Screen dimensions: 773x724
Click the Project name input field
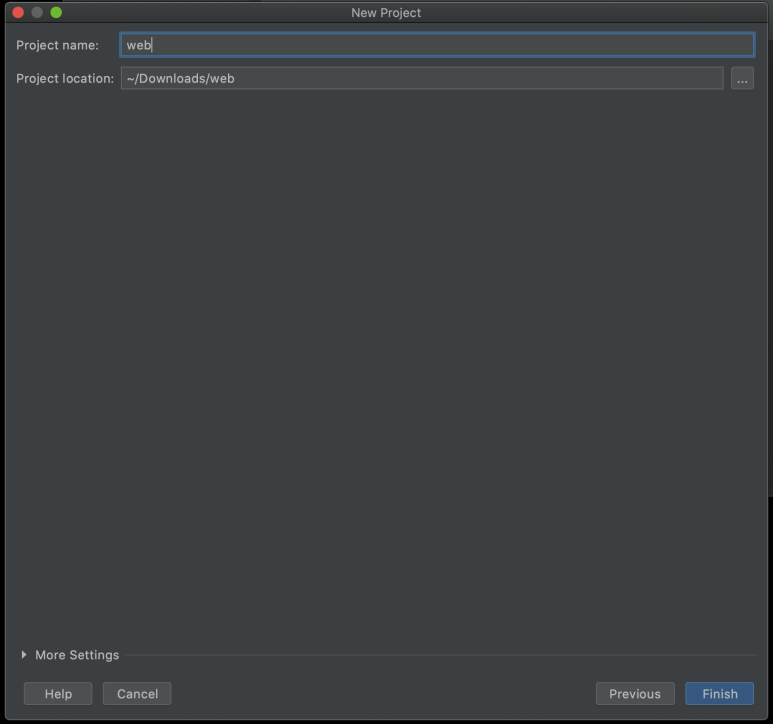[437, 45]
